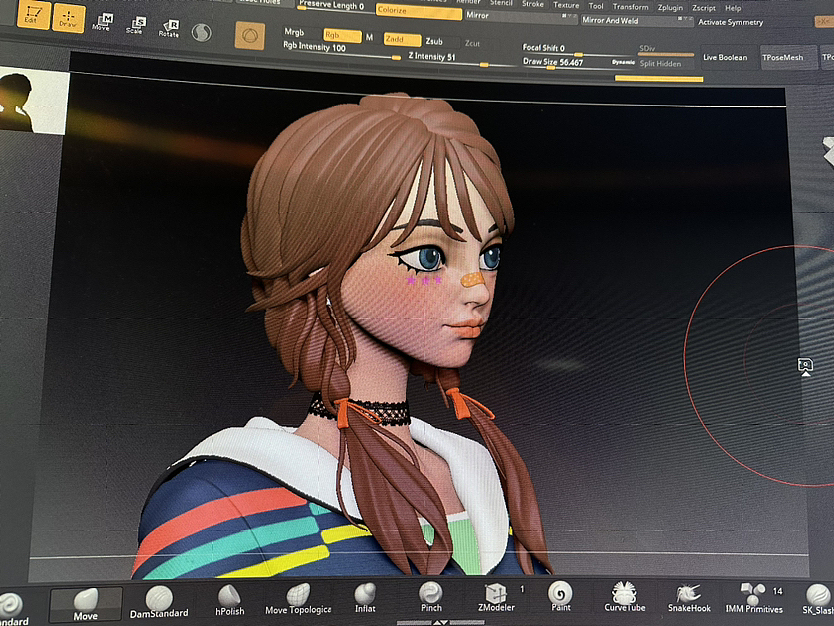Enable Zadd sculpt mode
The image size is (834, 626).
[x=402, y=39]
